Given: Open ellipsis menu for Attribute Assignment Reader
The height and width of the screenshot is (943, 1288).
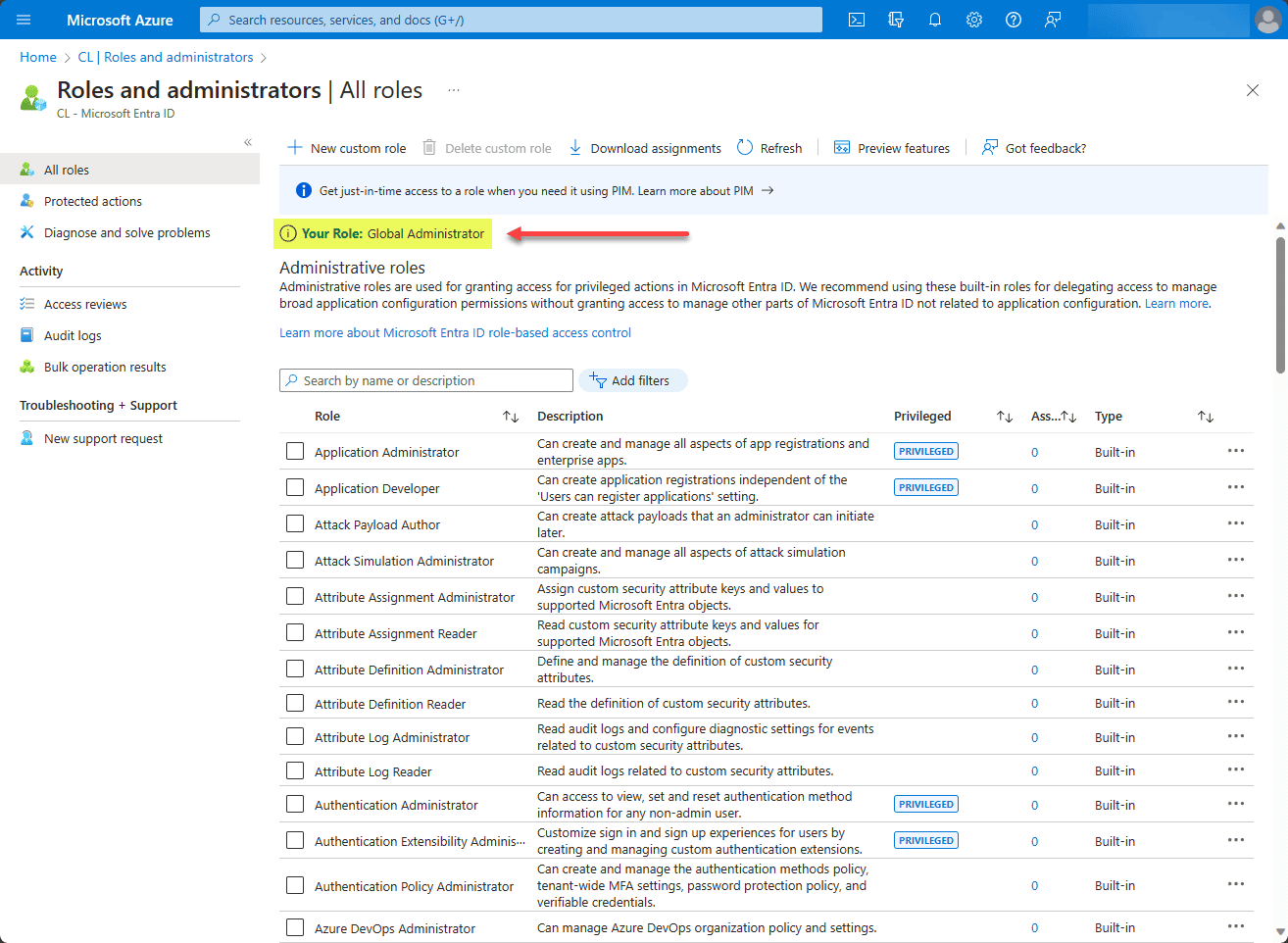Looking at the screenshot, I should 1236,632.
